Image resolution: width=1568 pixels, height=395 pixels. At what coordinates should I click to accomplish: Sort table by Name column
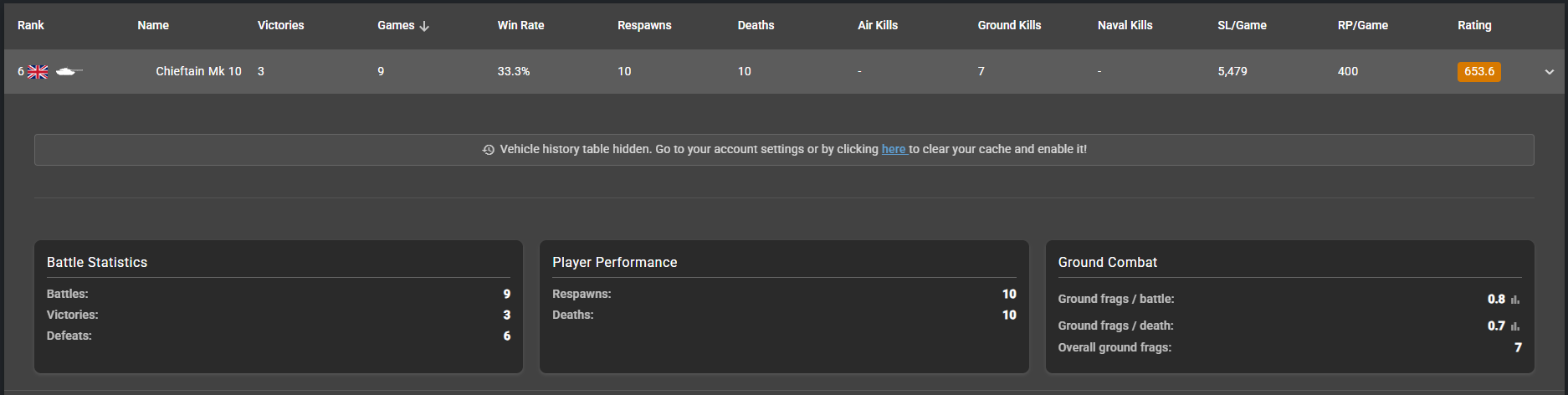[153, 25]
